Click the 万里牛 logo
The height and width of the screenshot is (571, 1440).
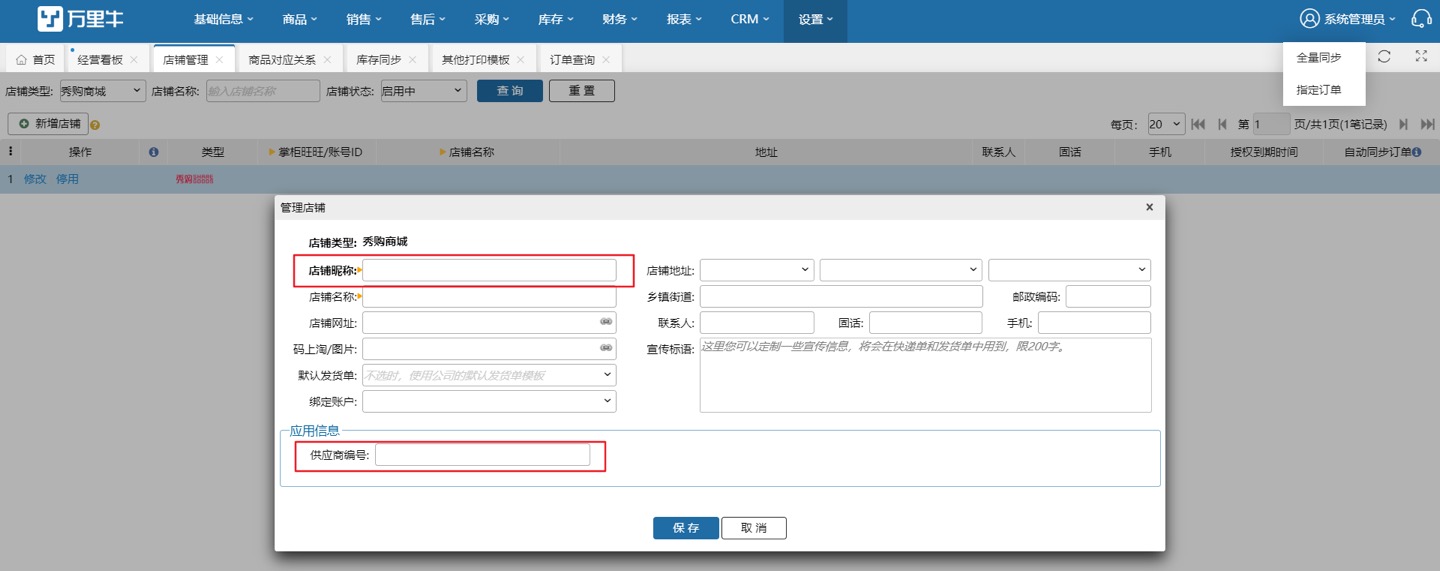[81, 19]
